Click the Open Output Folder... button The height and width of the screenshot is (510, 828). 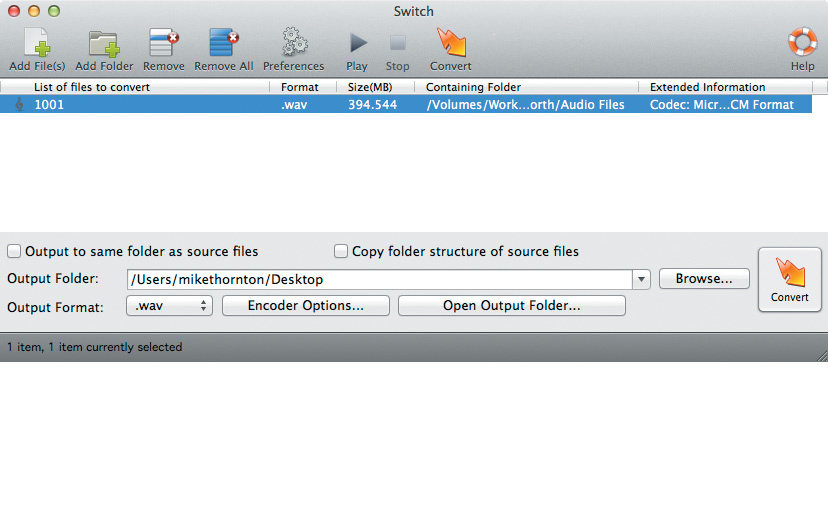[512, 306]
